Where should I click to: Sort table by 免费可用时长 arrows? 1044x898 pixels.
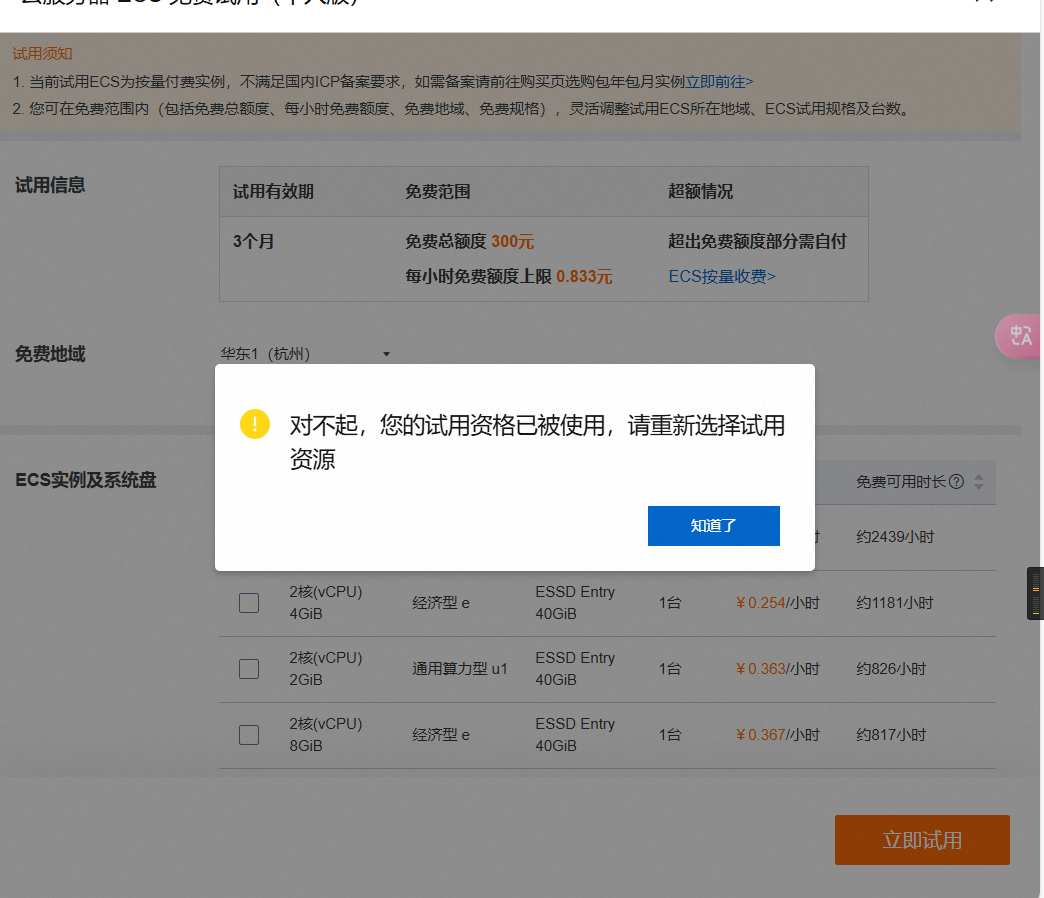pos(979,482)
